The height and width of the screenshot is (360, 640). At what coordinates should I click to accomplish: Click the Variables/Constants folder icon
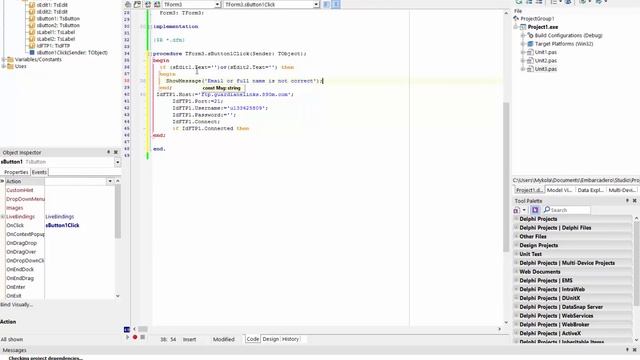[x=11, y=60]
